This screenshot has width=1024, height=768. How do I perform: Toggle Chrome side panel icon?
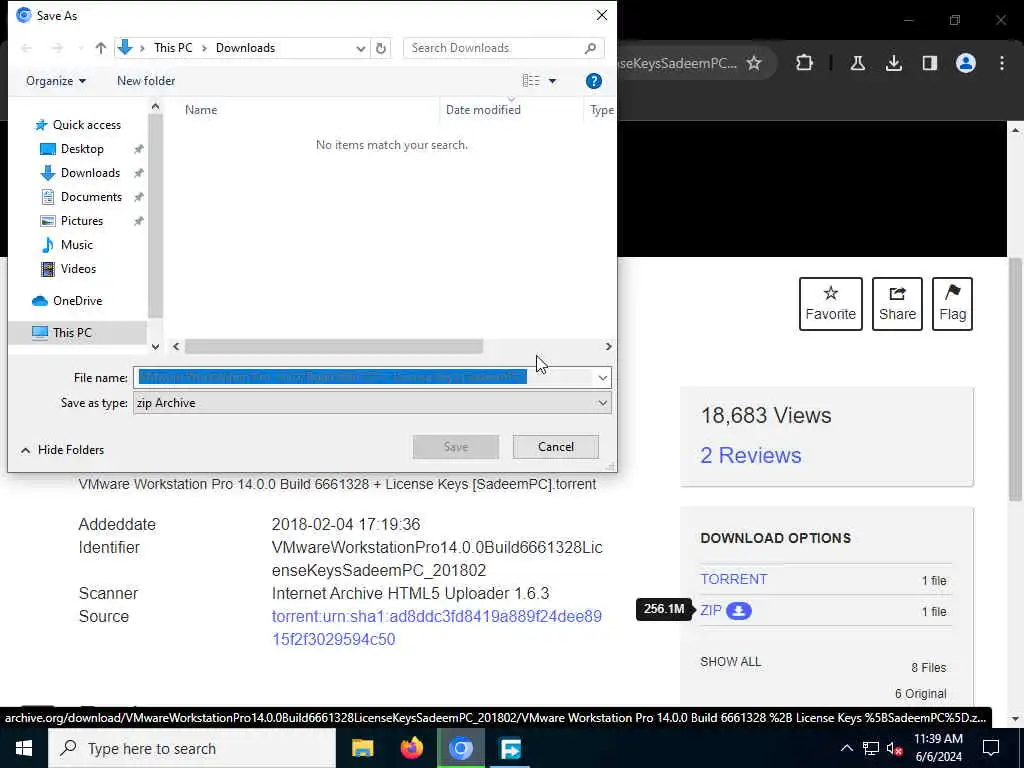pyautogui.click(x=929, y=63)
